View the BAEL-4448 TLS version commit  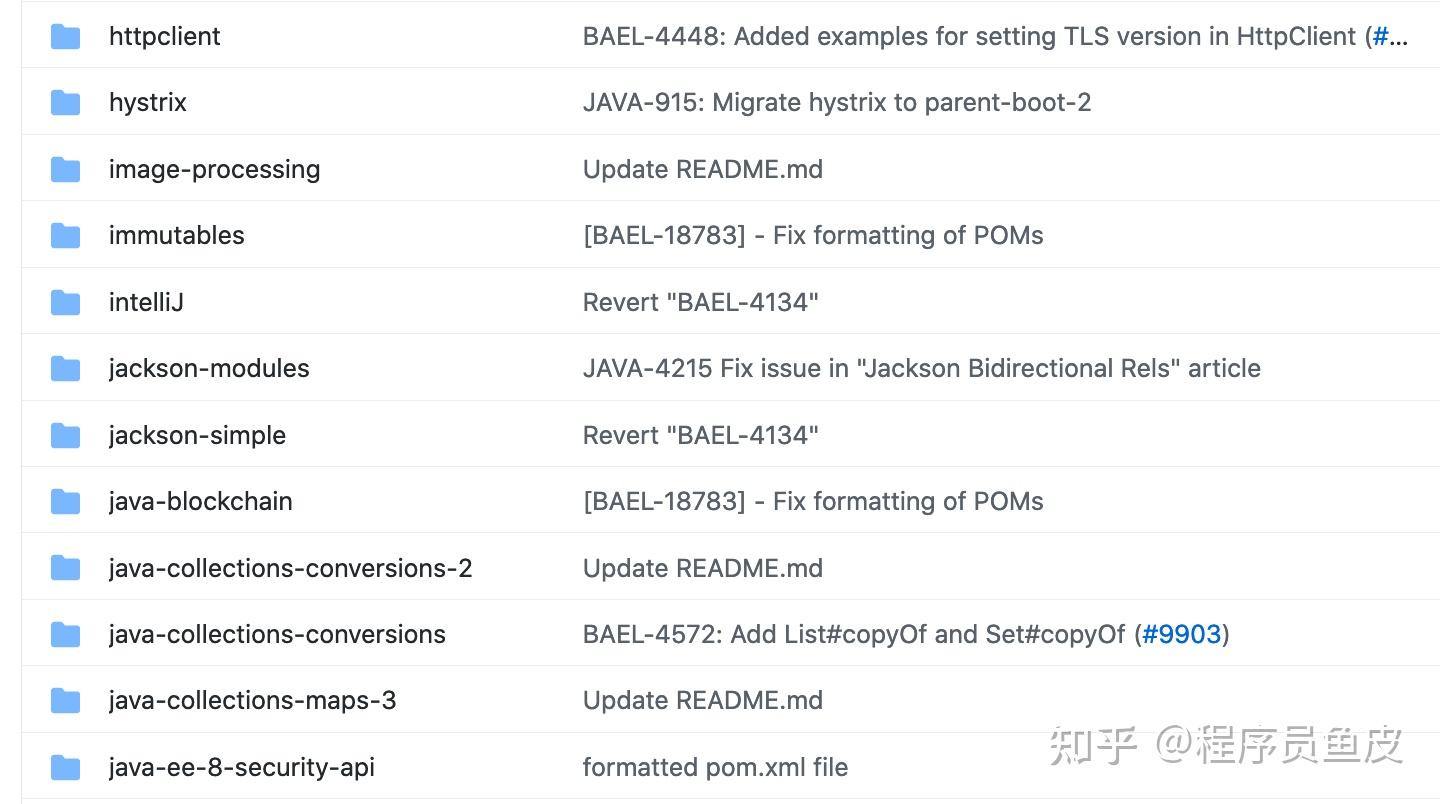click(970, 37)
